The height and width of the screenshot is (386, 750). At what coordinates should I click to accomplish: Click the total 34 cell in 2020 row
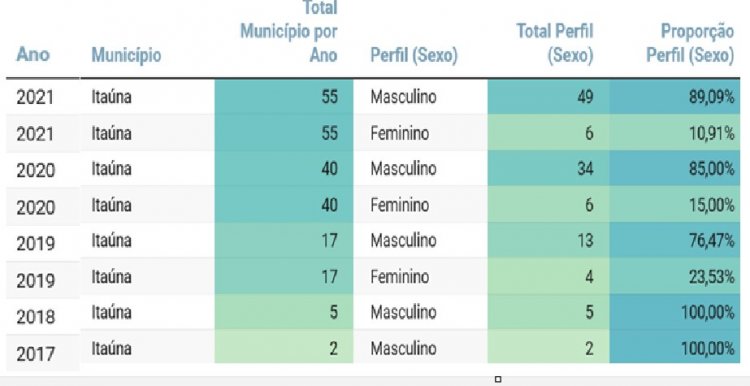tap(548, 168)
